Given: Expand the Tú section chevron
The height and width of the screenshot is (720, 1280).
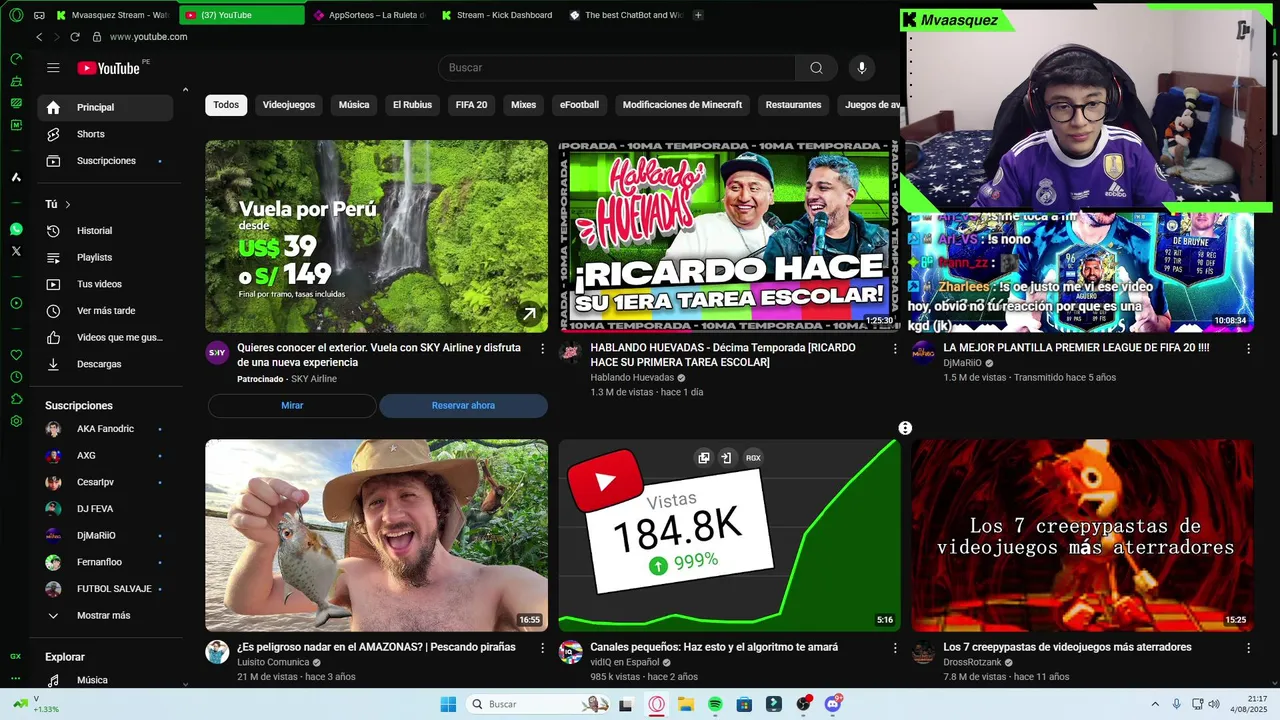Looking at the screenshot, I should [68, 204].
